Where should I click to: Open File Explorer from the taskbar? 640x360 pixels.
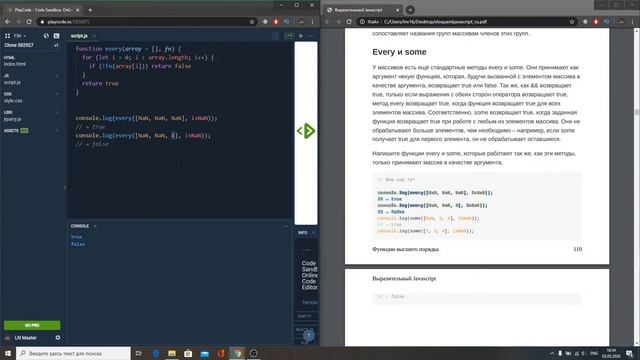[172, 353]
